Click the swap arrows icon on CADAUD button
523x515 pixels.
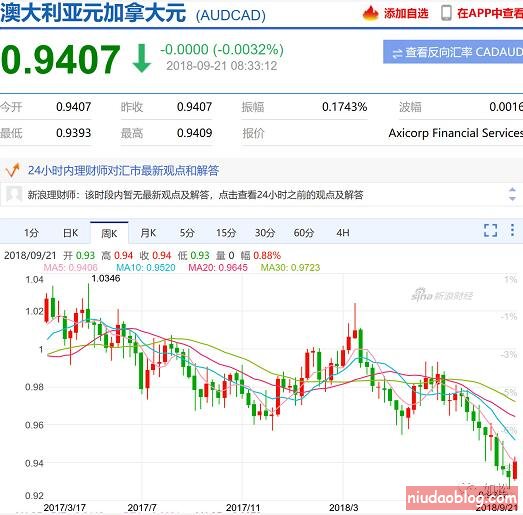click(397, 53)
